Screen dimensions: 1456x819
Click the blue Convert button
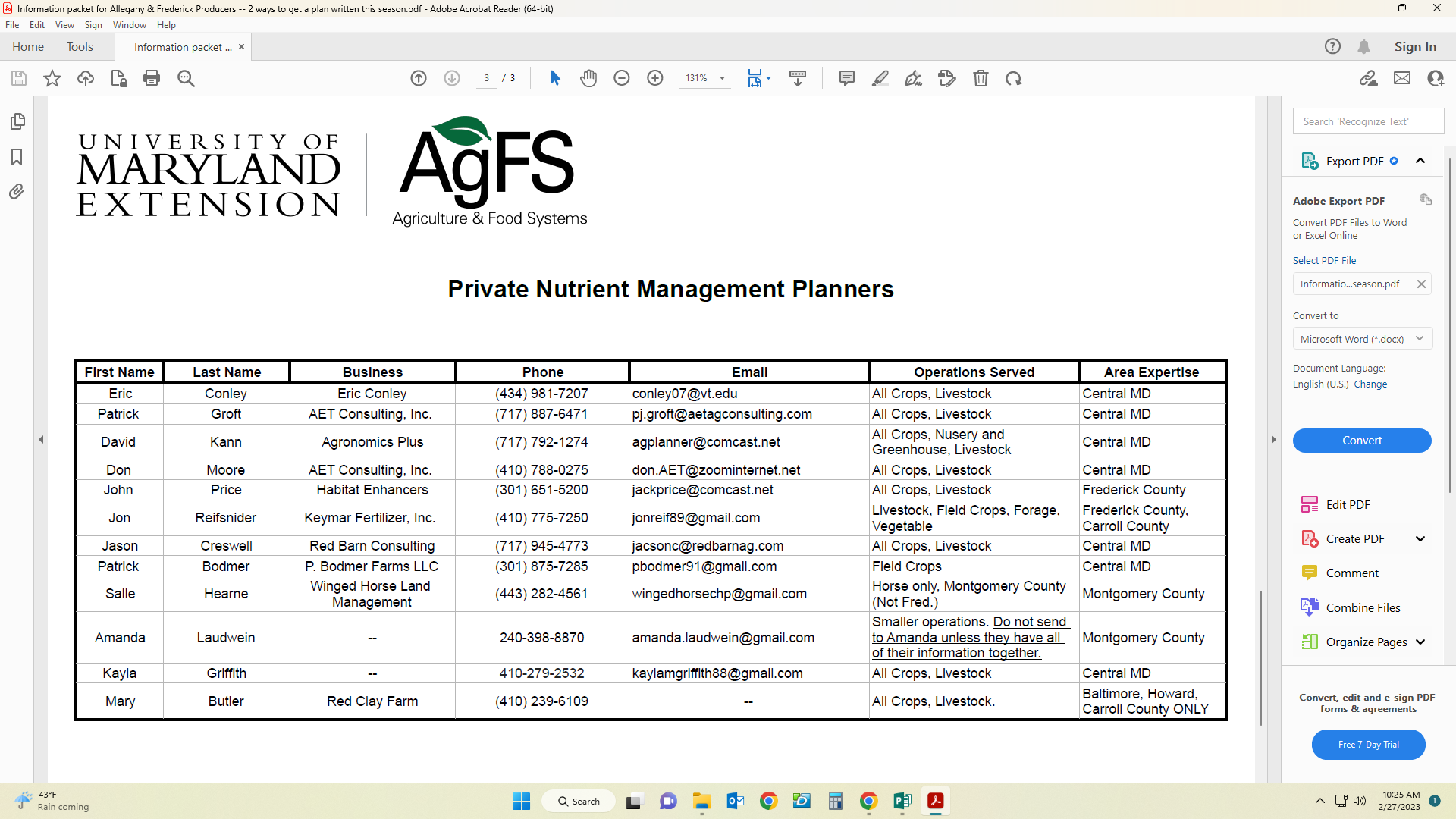(1362, 441)
